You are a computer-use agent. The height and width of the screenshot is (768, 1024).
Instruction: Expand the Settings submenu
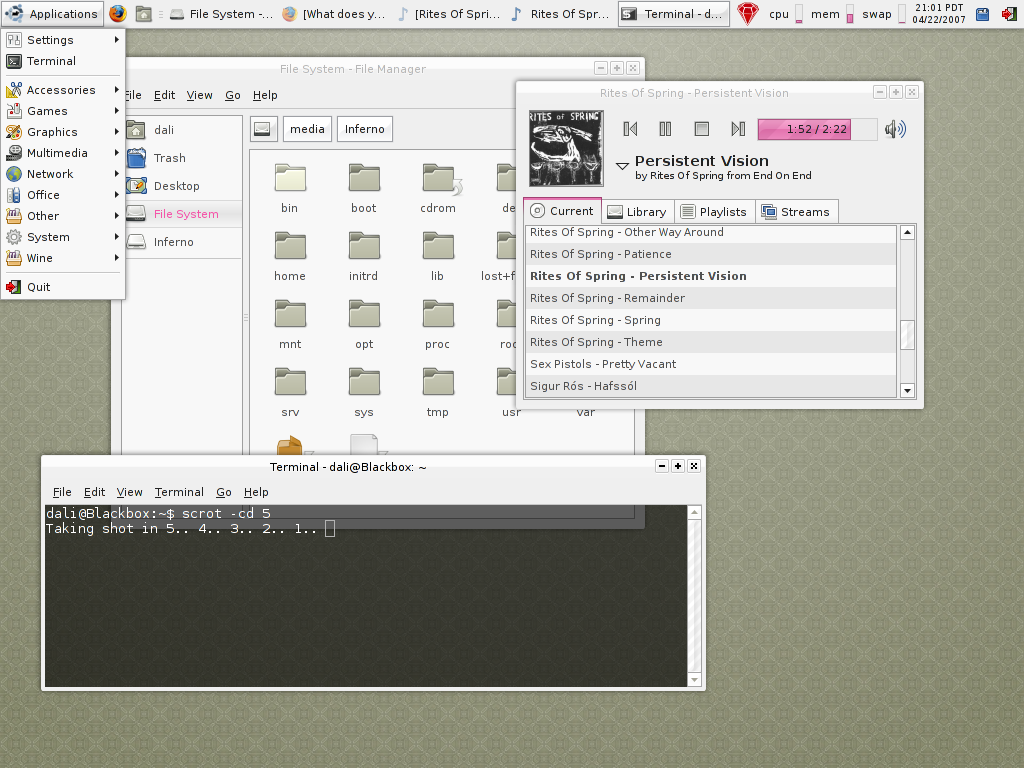(63, 40)
